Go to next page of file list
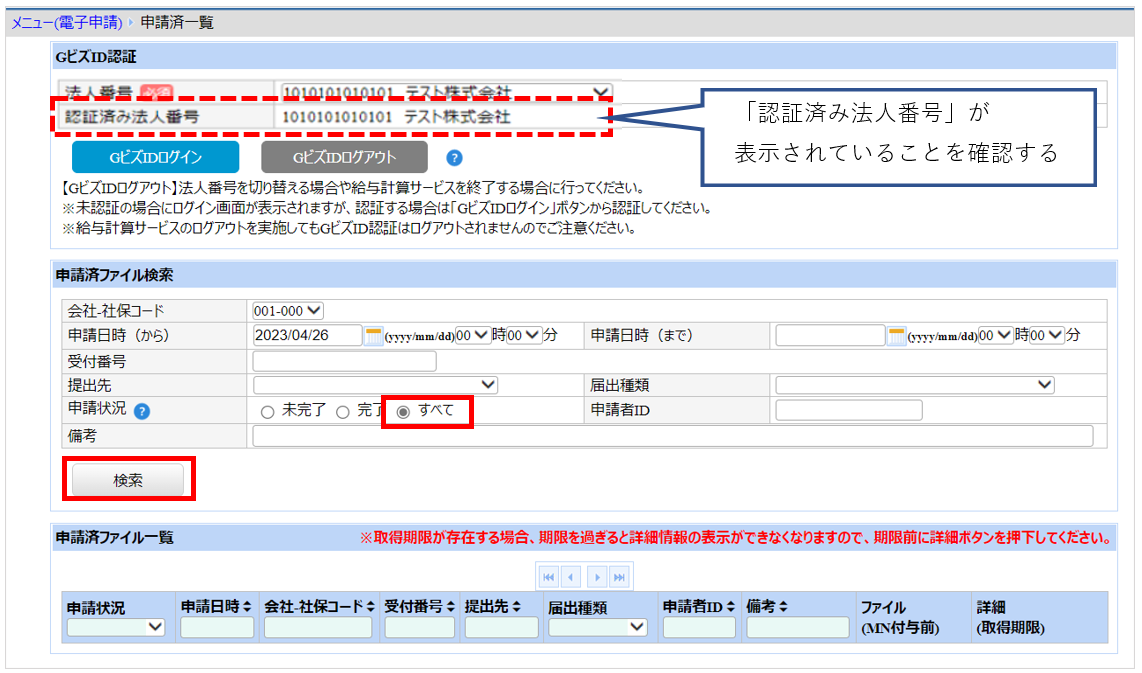Screen dimensions: 1142x673 596,577
